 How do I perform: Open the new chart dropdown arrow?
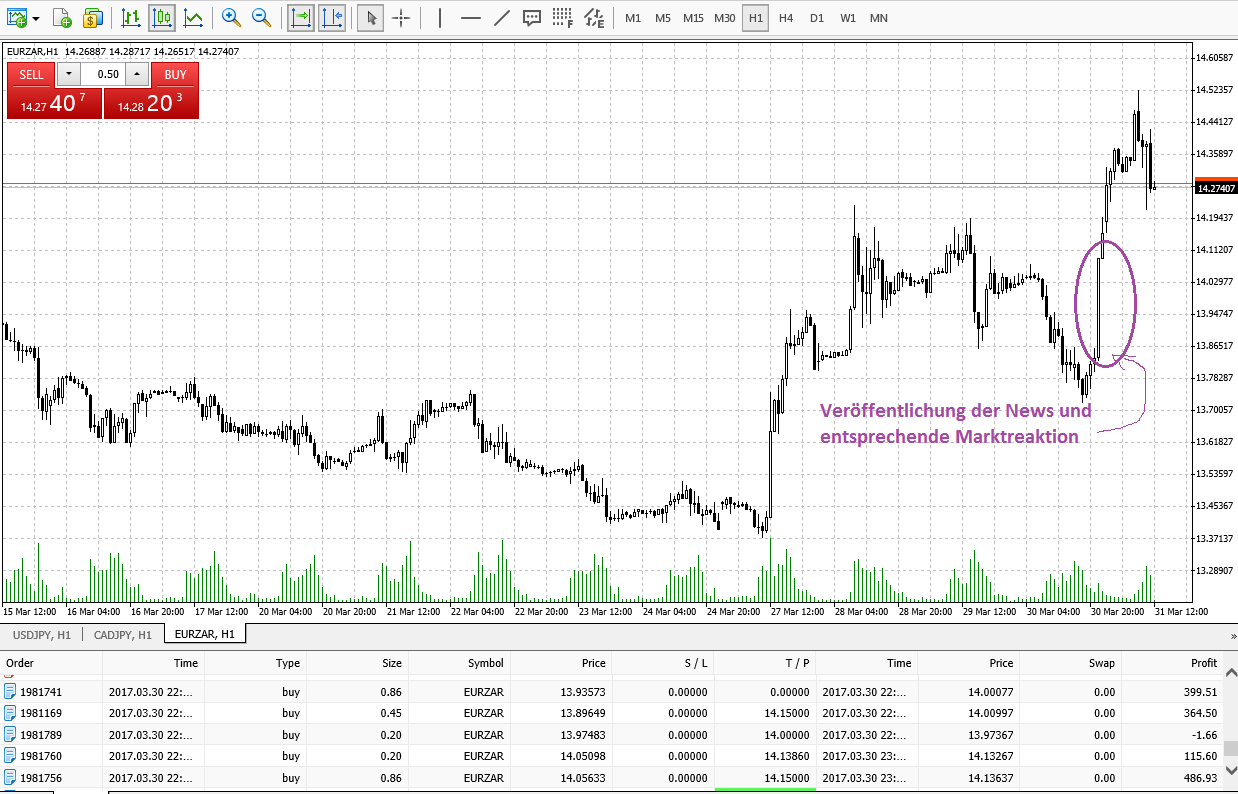[x=37, y=18]
